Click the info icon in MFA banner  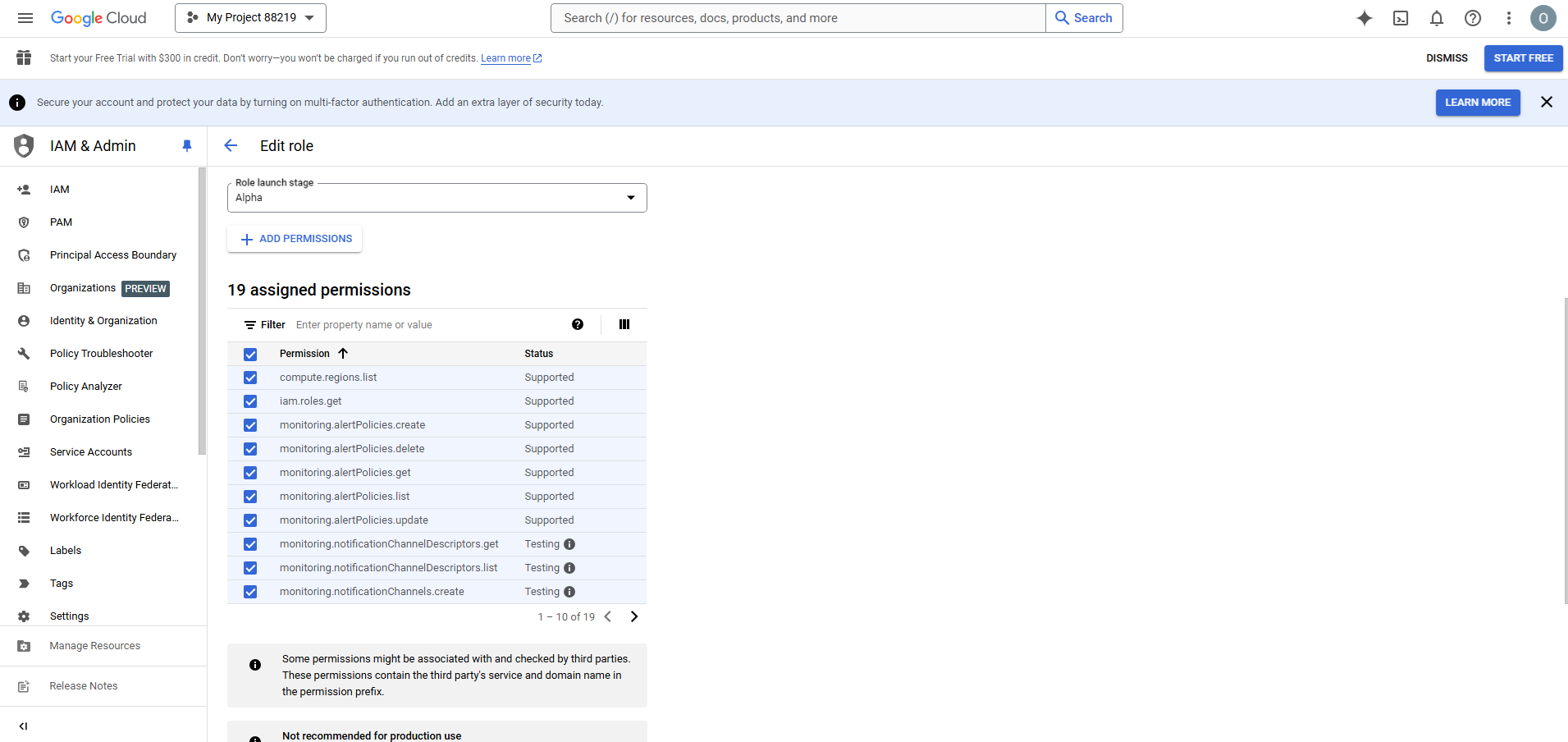[17, 103]
